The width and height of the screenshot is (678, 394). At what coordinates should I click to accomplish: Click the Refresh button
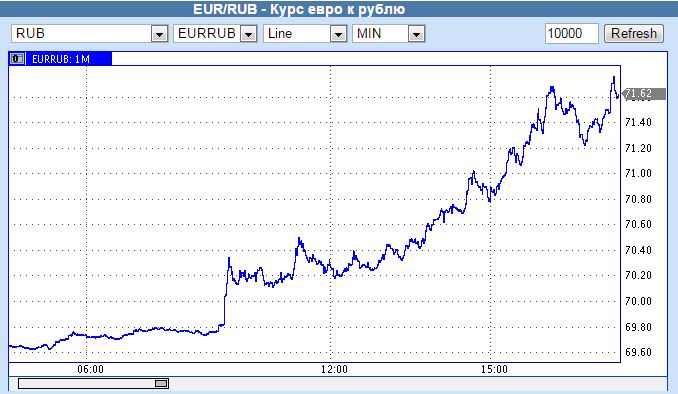tap(633, 33)
